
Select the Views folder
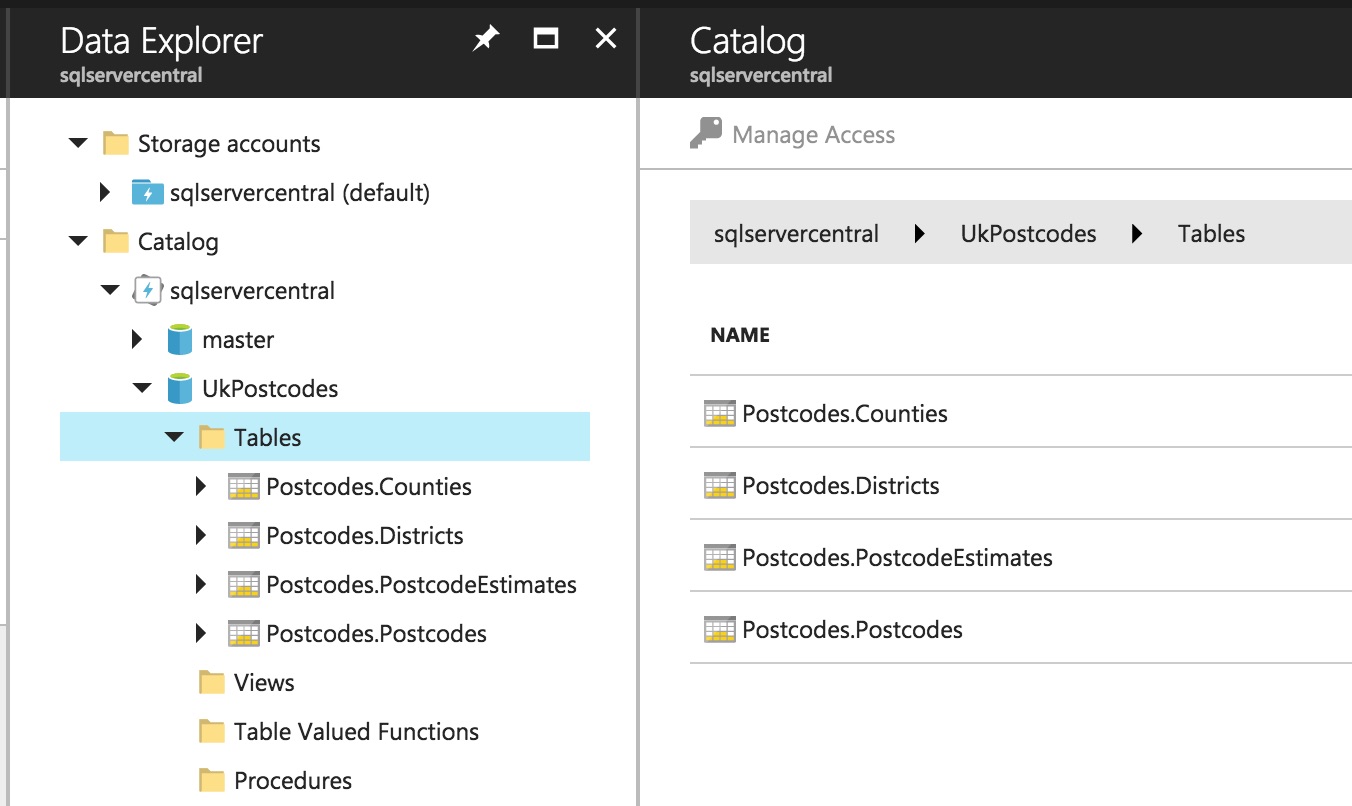(264, 683)
